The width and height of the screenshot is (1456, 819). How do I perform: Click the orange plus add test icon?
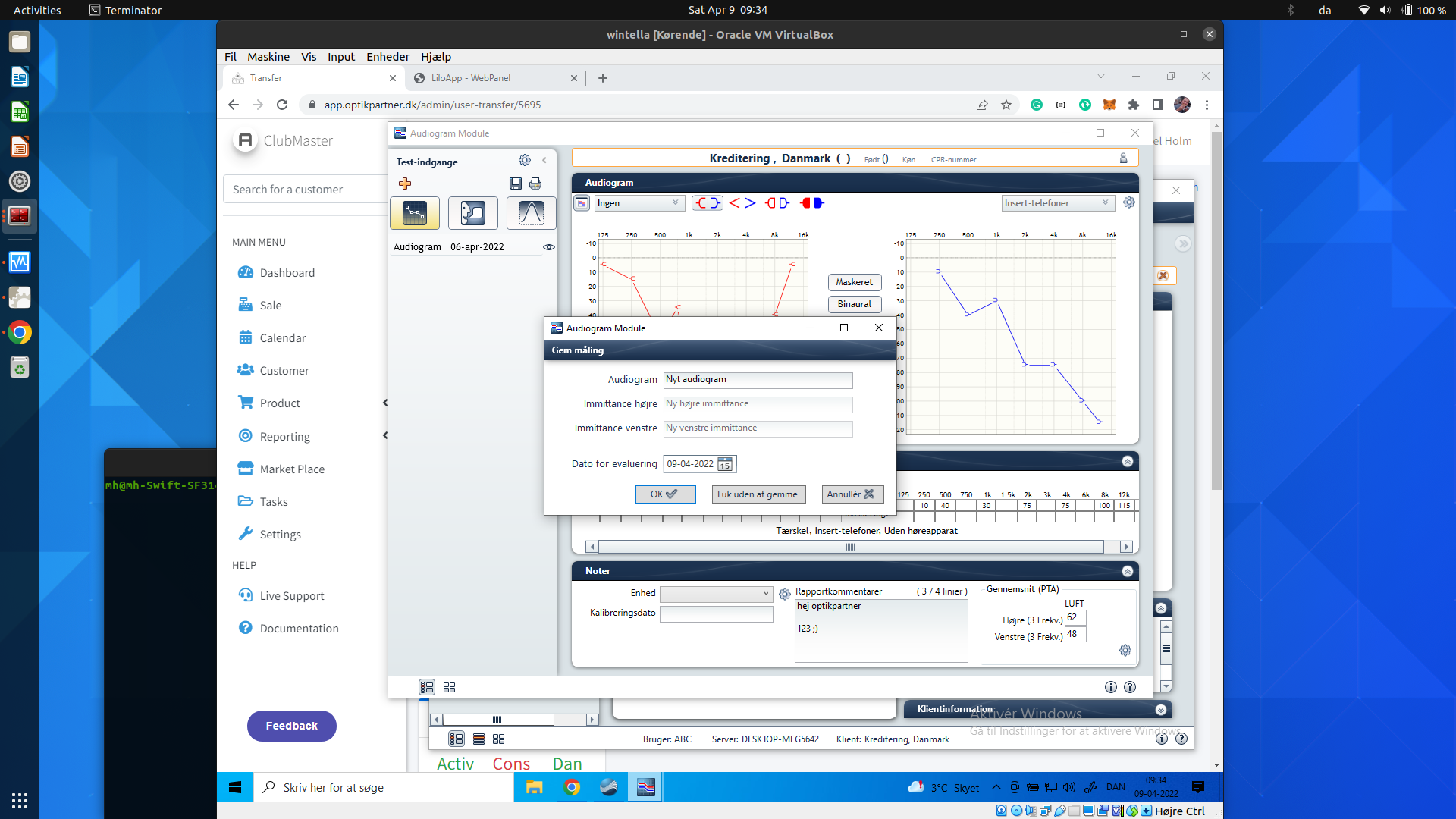[x=405, y=184]
